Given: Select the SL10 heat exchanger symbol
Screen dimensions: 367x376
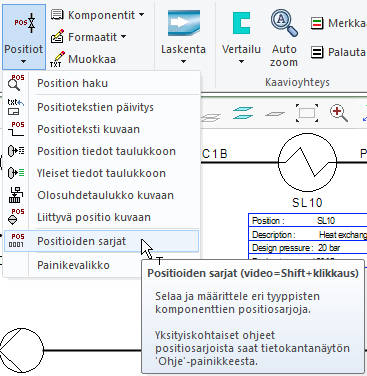Looking at the screenshot, I should coord(307,162).
